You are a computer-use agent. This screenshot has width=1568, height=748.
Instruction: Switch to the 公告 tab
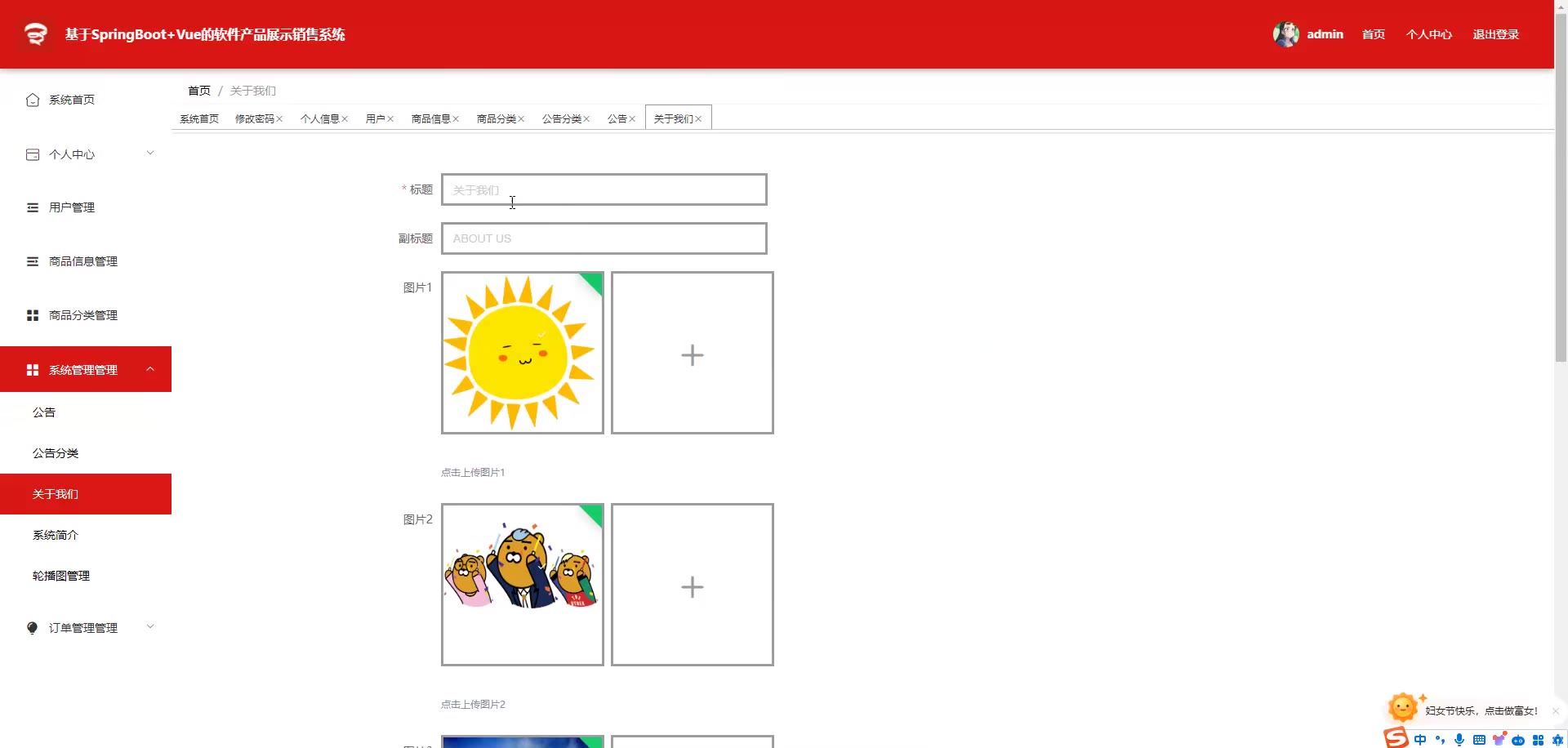pos(617,119)
